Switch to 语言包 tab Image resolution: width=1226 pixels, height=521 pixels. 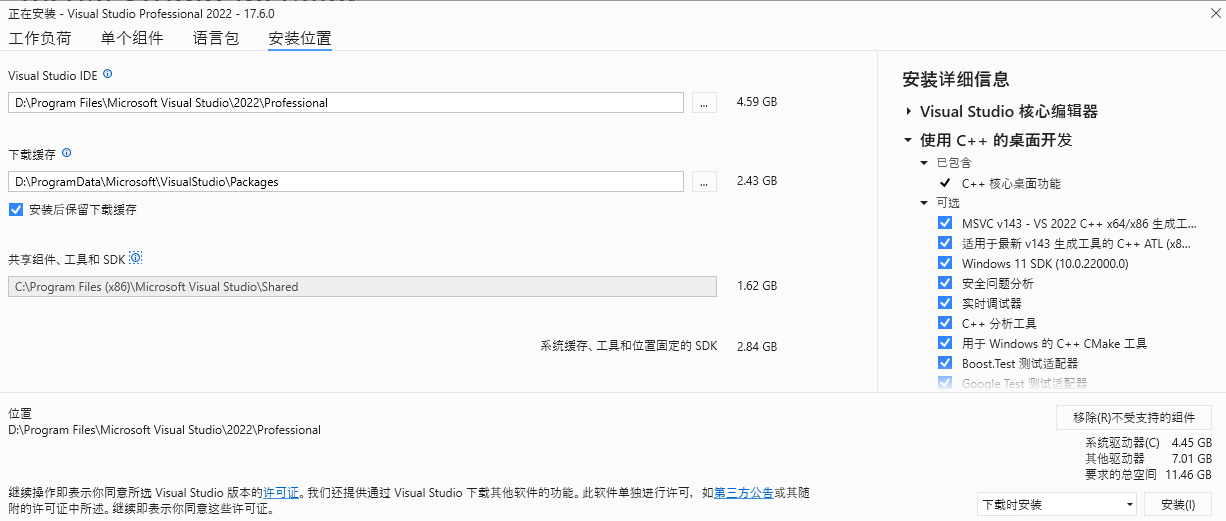216,38
